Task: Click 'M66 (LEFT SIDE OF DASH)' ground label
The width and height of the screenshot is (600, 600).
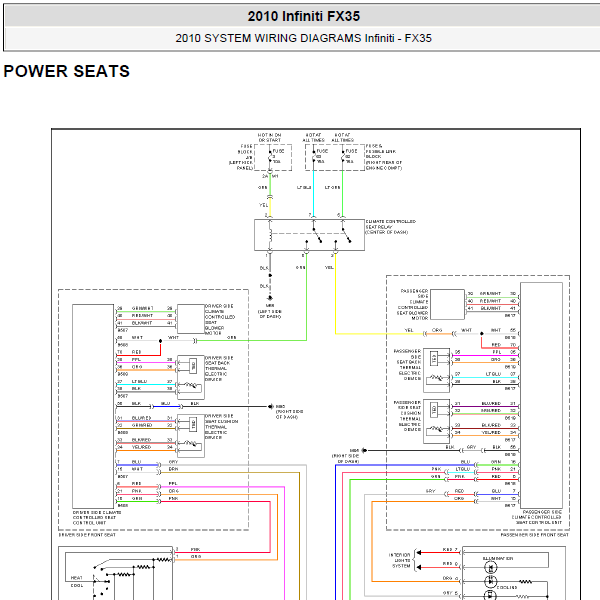Action: tap(270, 311)
